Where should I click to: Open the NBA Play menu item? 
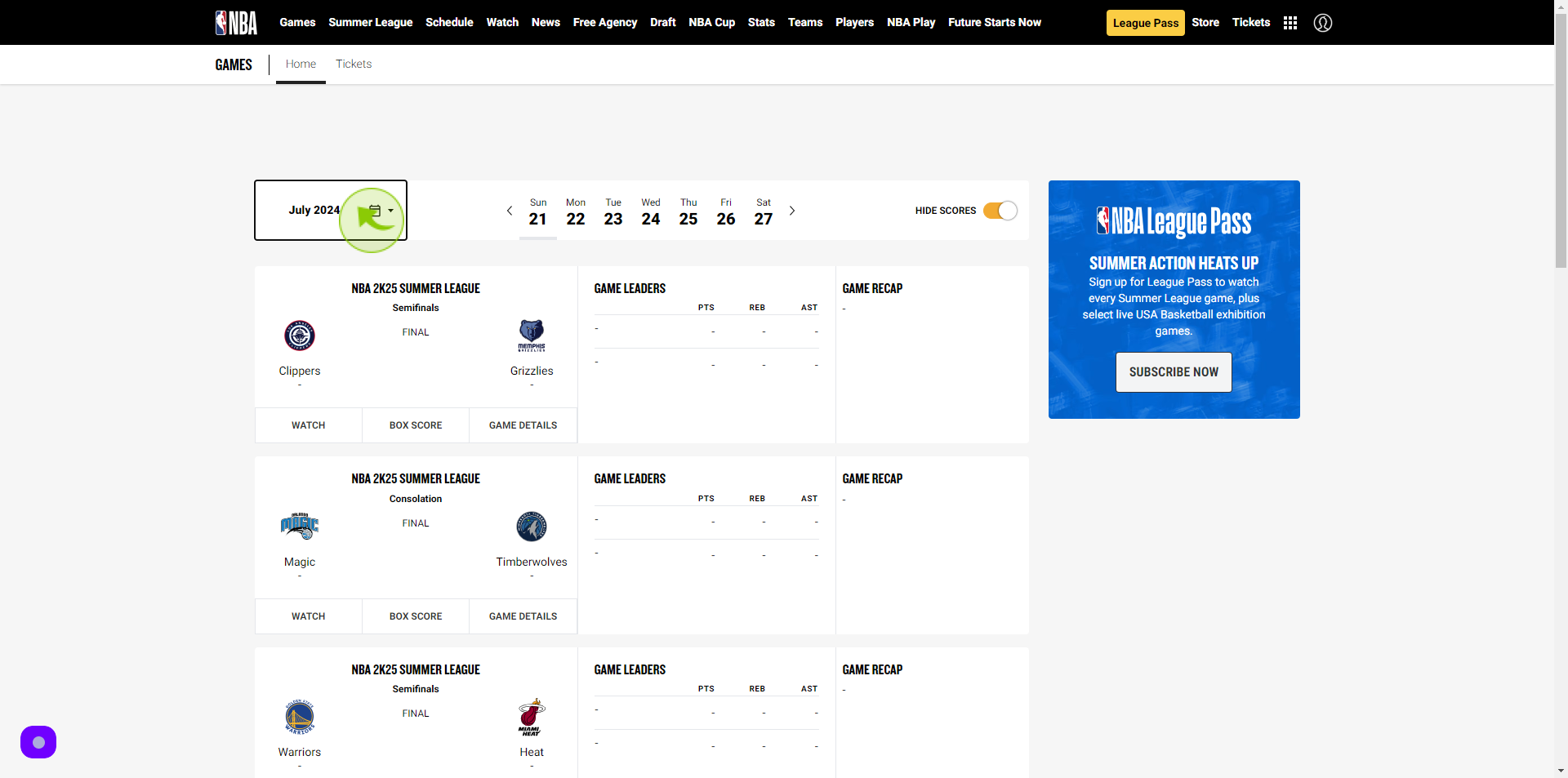pyautogui.click(x=911, y=23)
